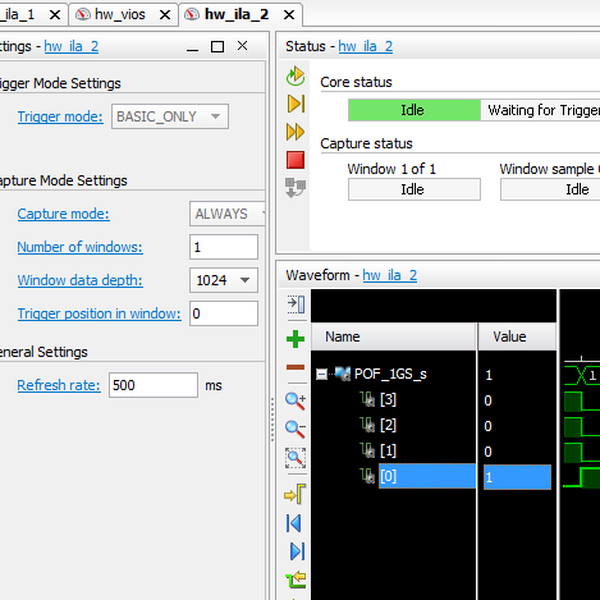
Task: Jump to the last time icon
Action: point(295,551)
